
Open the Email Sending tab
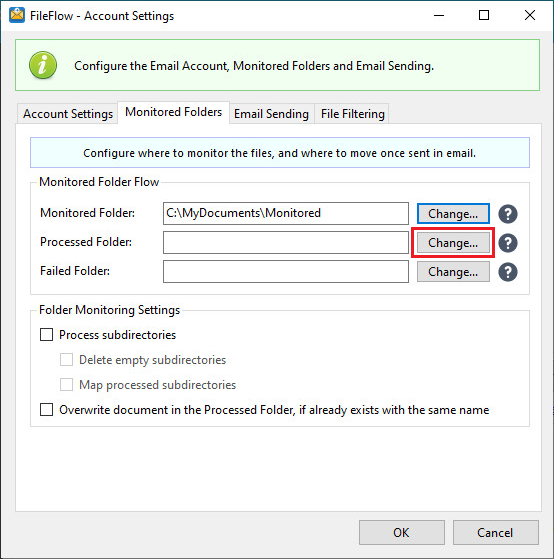coord(271,114)
